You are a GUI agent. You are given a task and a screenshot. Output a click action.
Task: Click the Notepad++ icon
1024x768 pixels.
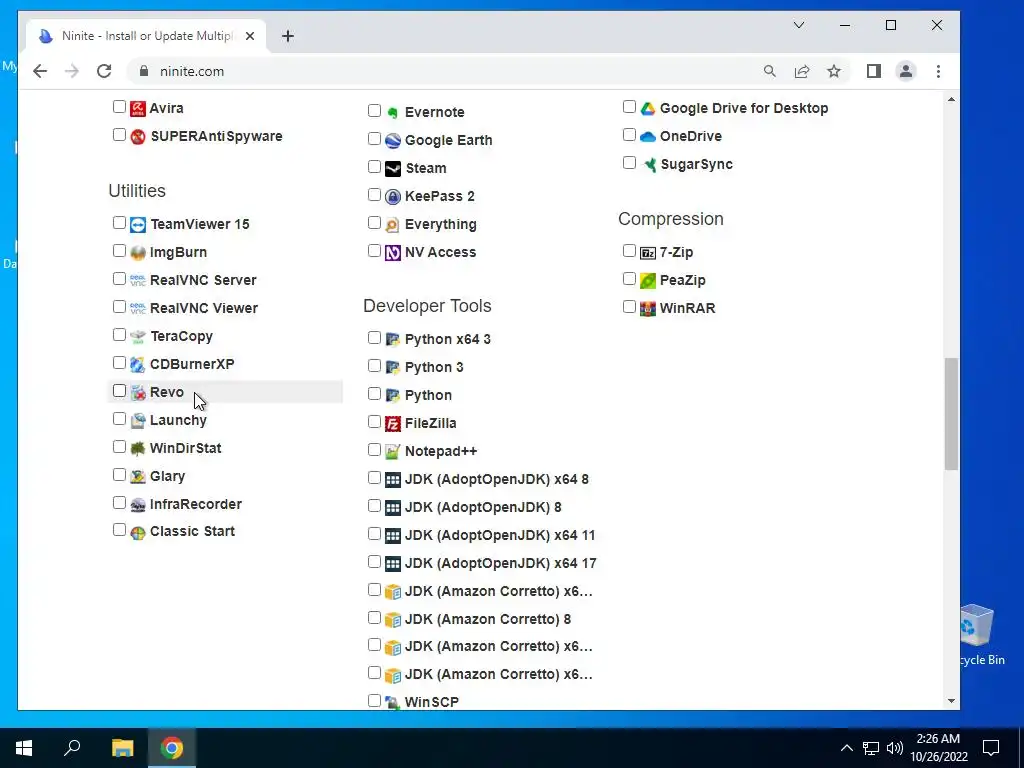click(392, 452)
